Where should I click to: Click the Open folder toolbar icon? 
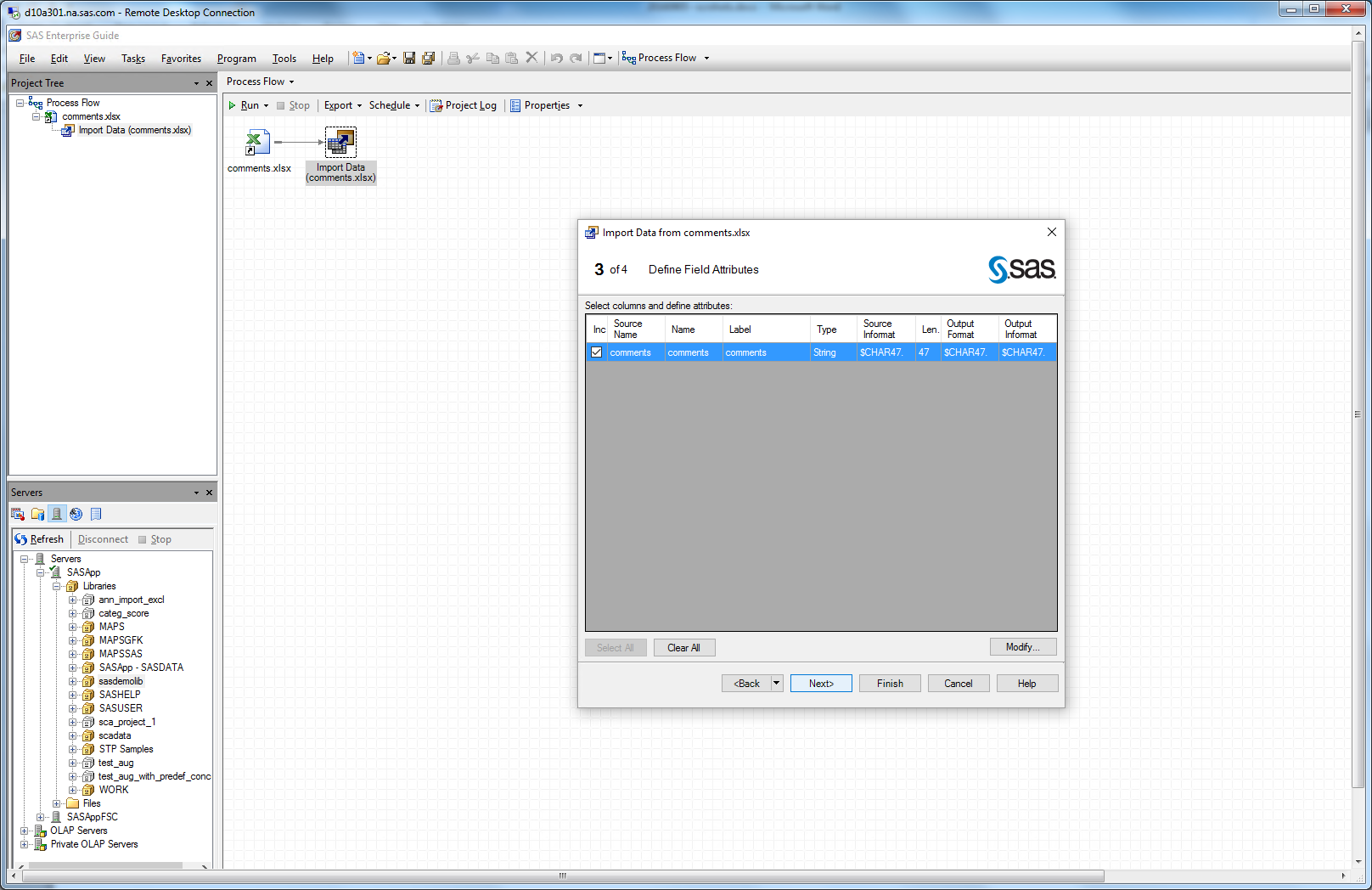384,58
